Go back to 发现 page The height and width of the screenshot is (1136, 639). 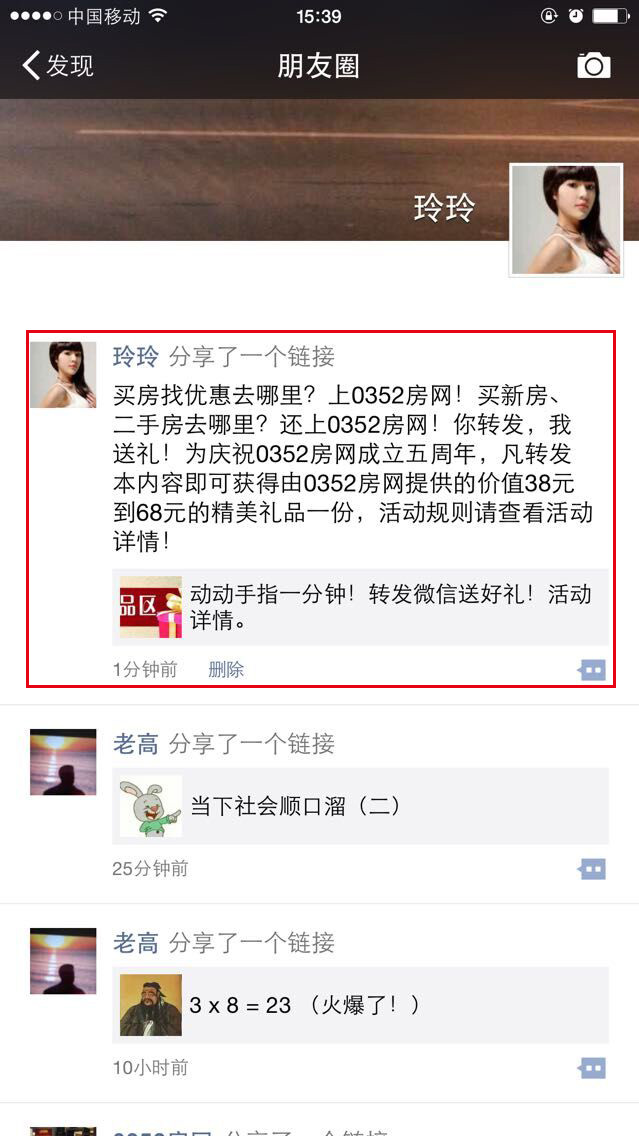[58, 66]
